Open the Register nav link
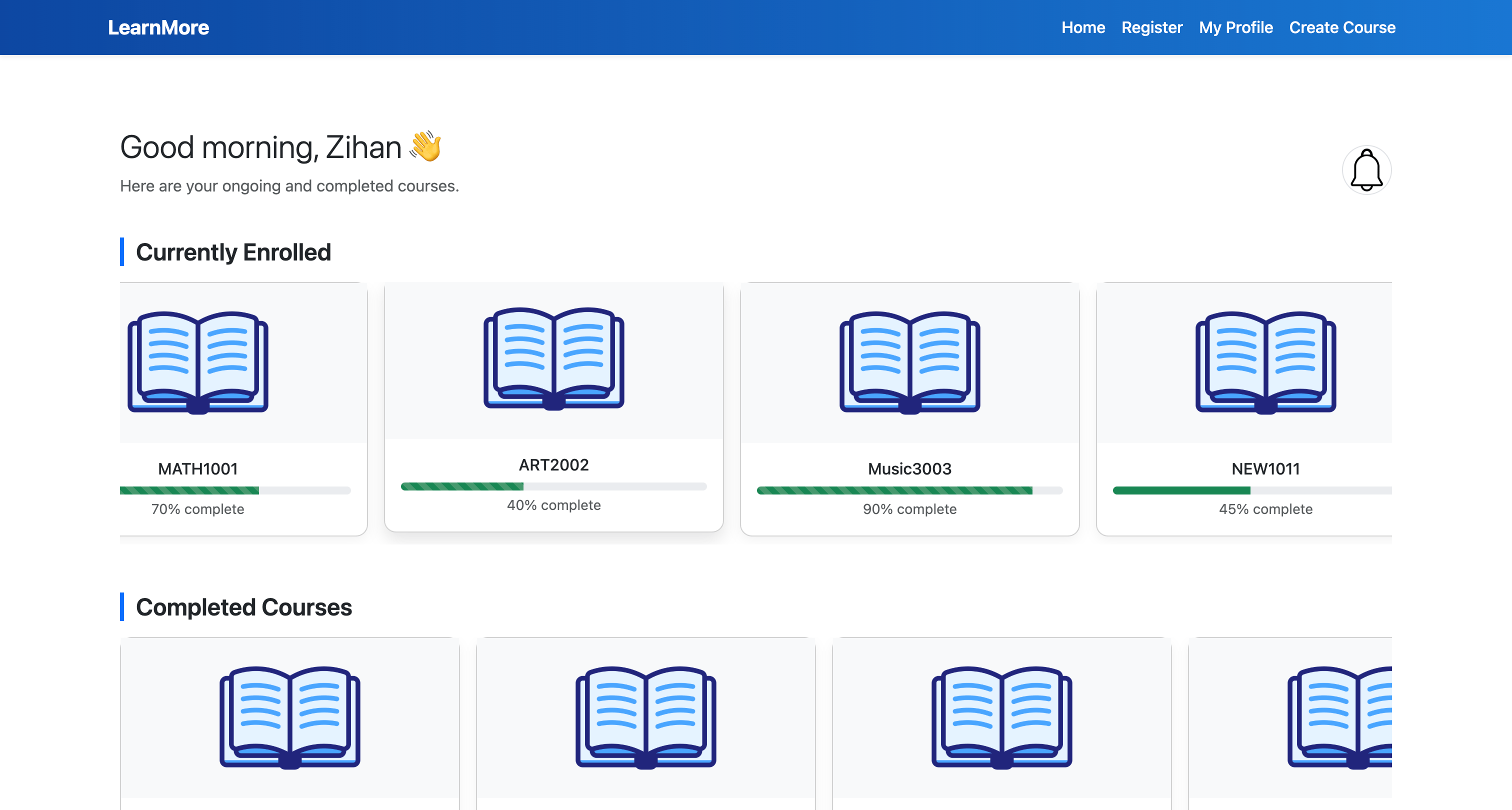Image resolution: width=1512 pixels, height=810 pixels. [1151, 27]
